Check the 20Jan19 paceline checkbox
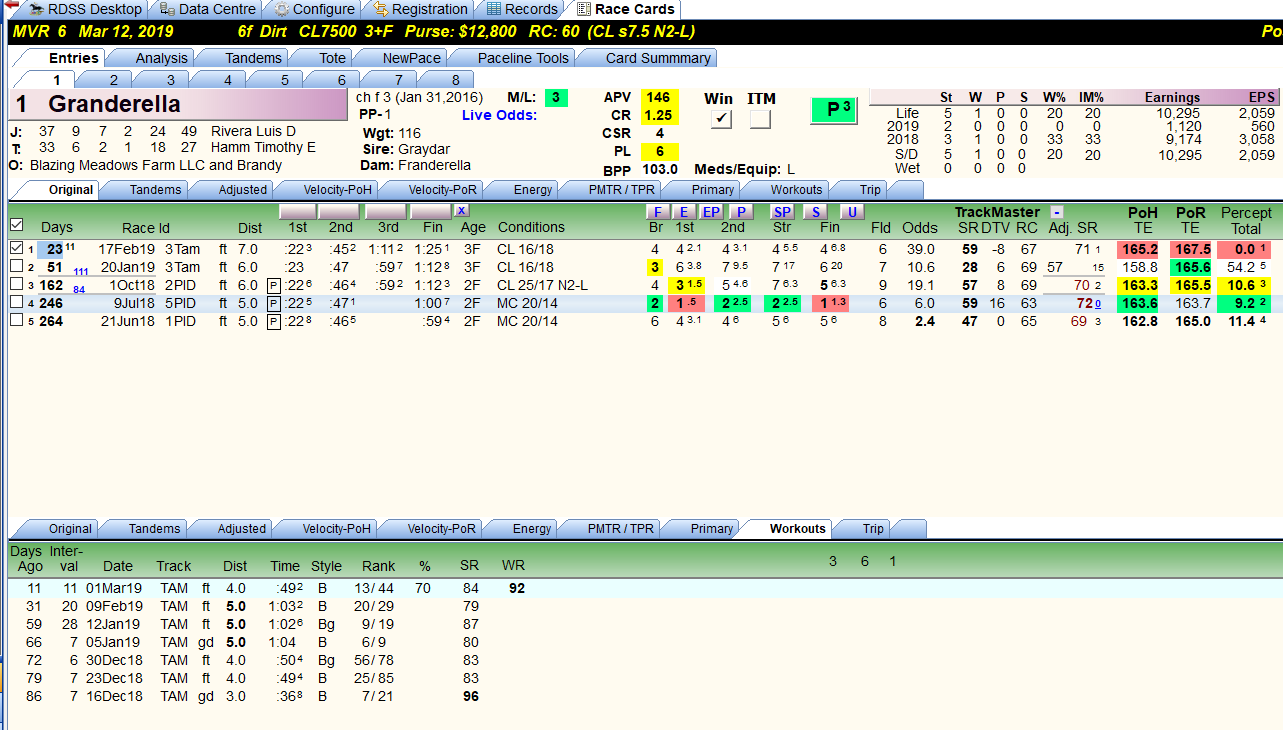Screen dimensions: 1283x730 16,267
